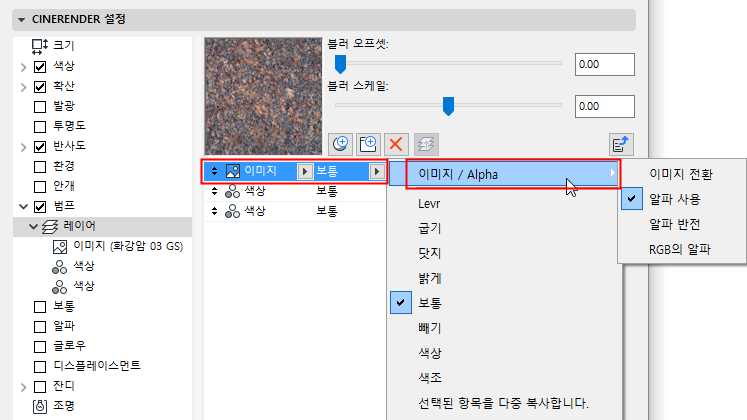
Task: Click the granite texture preview thumbnail
Action: [x=263, y=97]
